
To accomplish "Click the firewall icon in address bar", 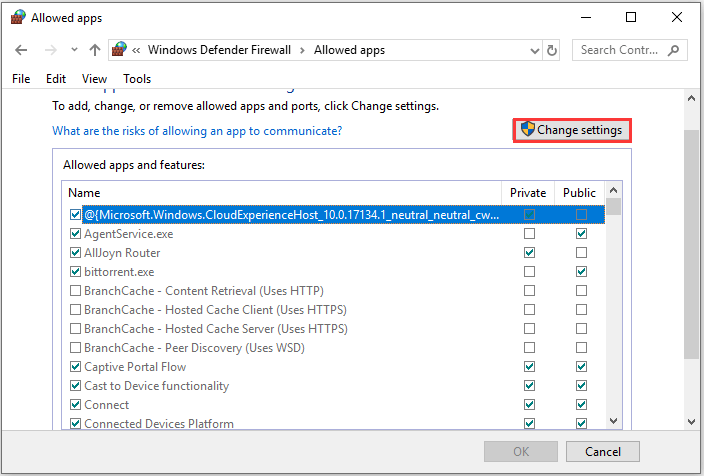I will coord(119,49).
